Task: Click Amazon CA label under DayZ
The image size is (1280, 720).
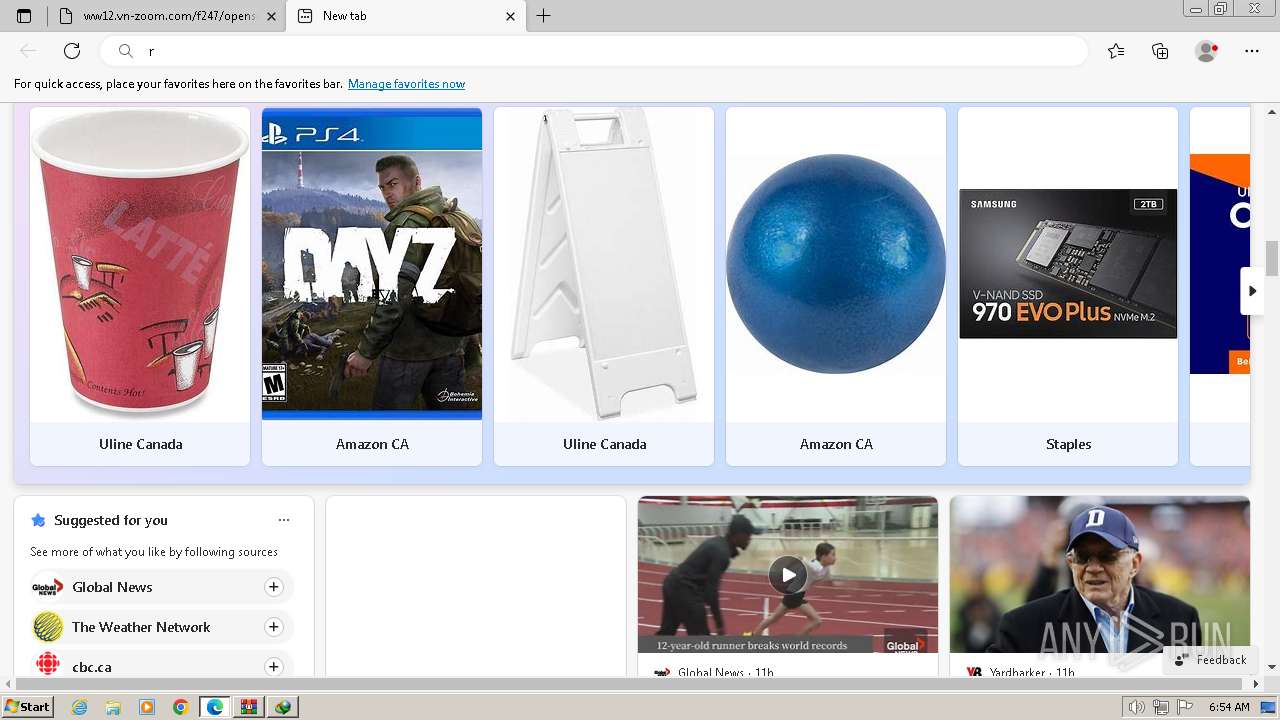Action: pos(372,444)
